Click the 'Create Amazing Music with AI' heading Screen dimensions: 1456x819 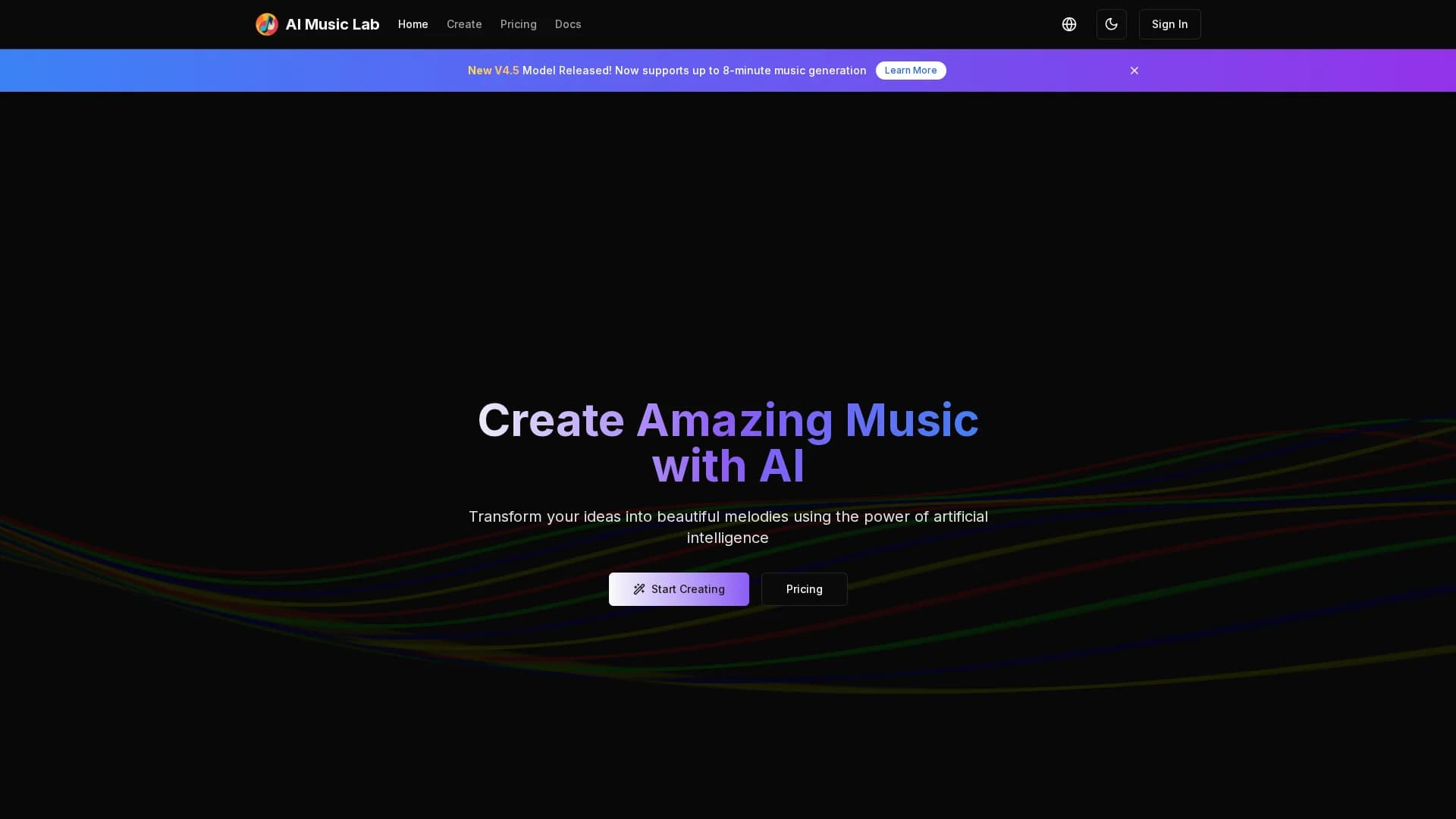click(x=728, y=442)
